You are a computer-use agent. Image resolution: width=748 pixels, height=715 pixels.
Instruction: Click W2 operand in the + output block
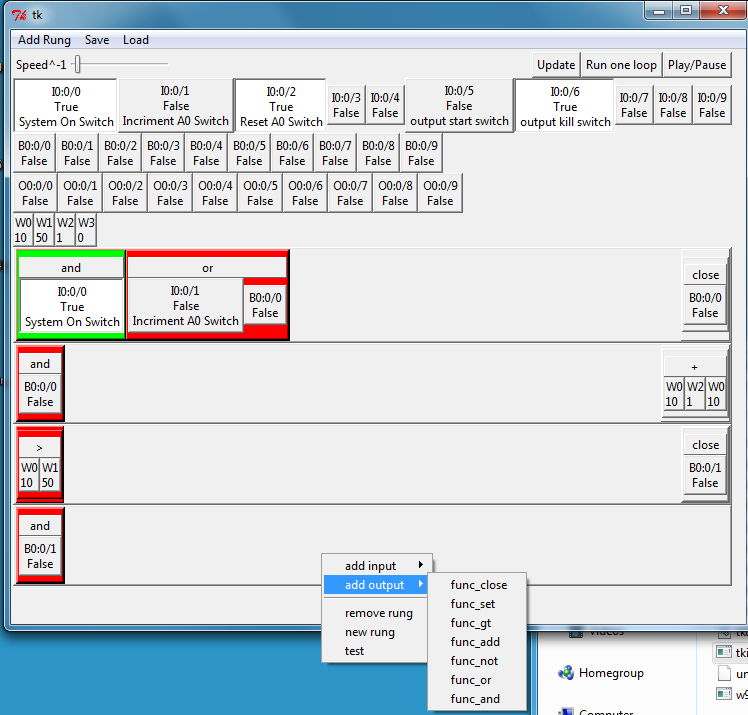pyautogui.click(x=695, y=394)
